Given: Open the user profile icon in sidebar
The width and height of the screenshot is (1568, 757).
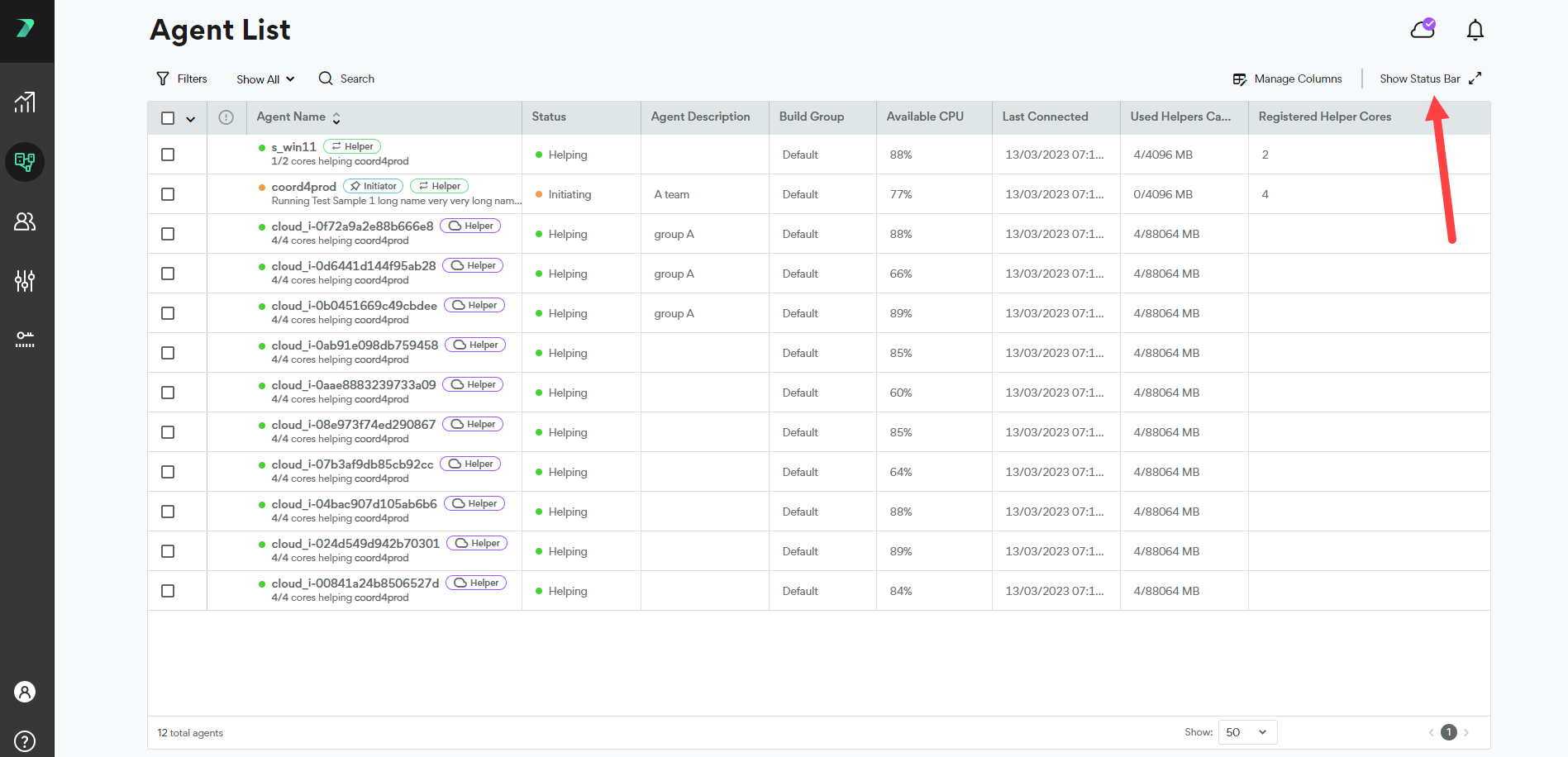Looking at the screenshot, I should coord(25,692).
